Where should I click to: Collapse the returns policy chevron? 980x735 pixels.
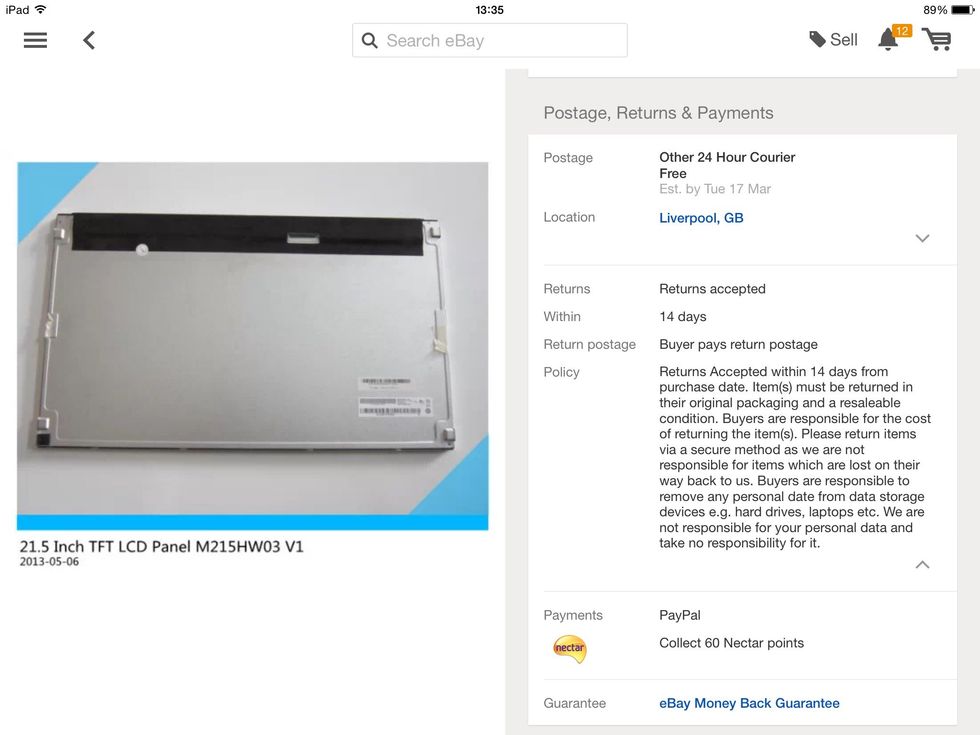pos(922,564)
